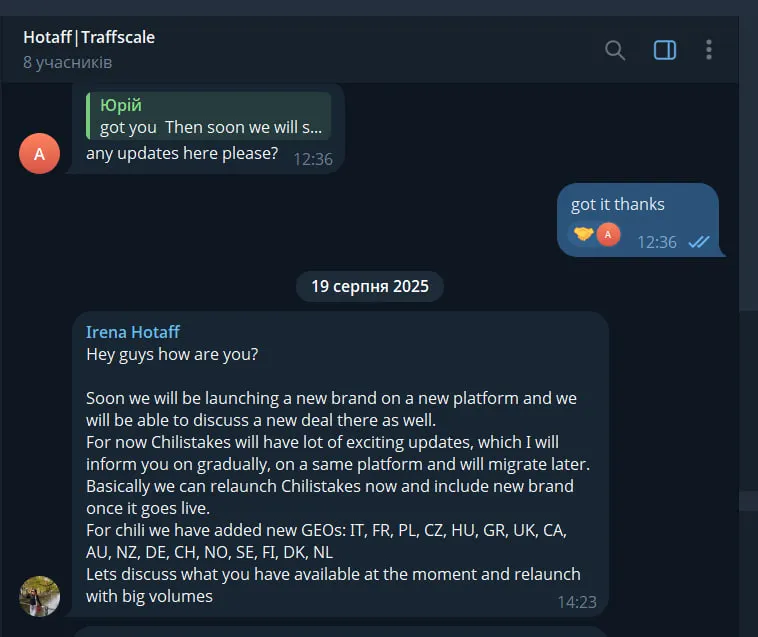This screenshot has height=637, width=758.
Task: Click the 14:23 timestamp on Irena's message
Action: pyautogui.click(x=577, y=602)
